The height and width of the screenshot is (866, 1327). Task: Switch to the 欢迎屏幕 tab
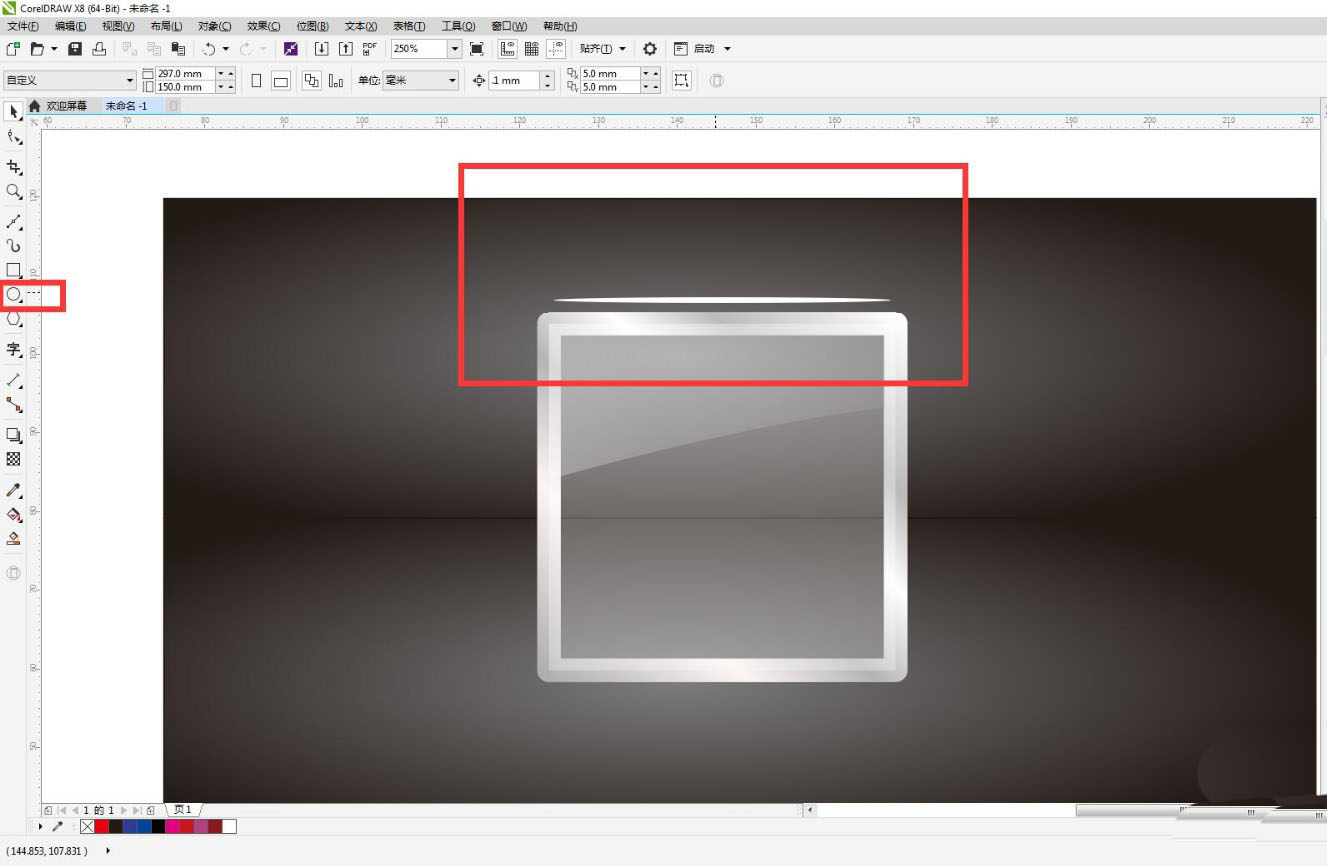(x=66, y=106)
